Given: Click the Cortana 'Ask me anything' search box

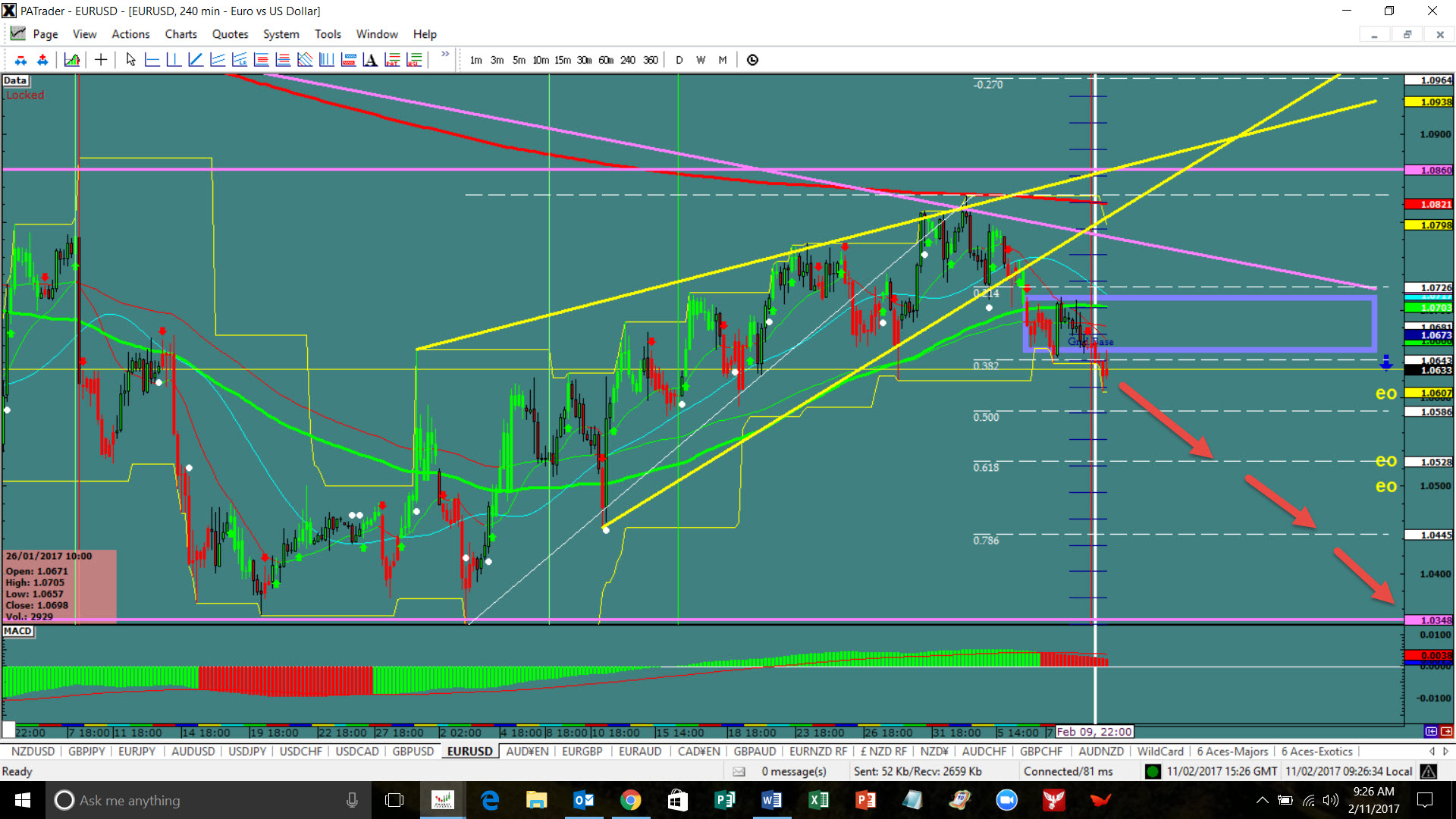Looking at the screenshot, I should (209, 800).
